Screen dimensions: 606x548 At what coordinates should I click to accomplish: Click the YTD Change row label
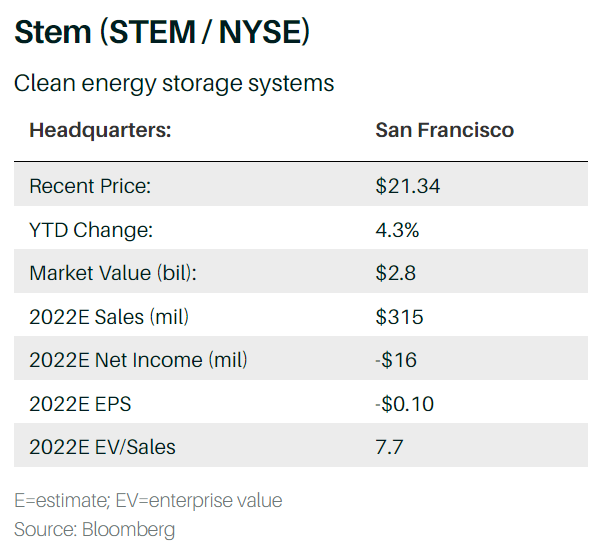click(x=91, y=230)
